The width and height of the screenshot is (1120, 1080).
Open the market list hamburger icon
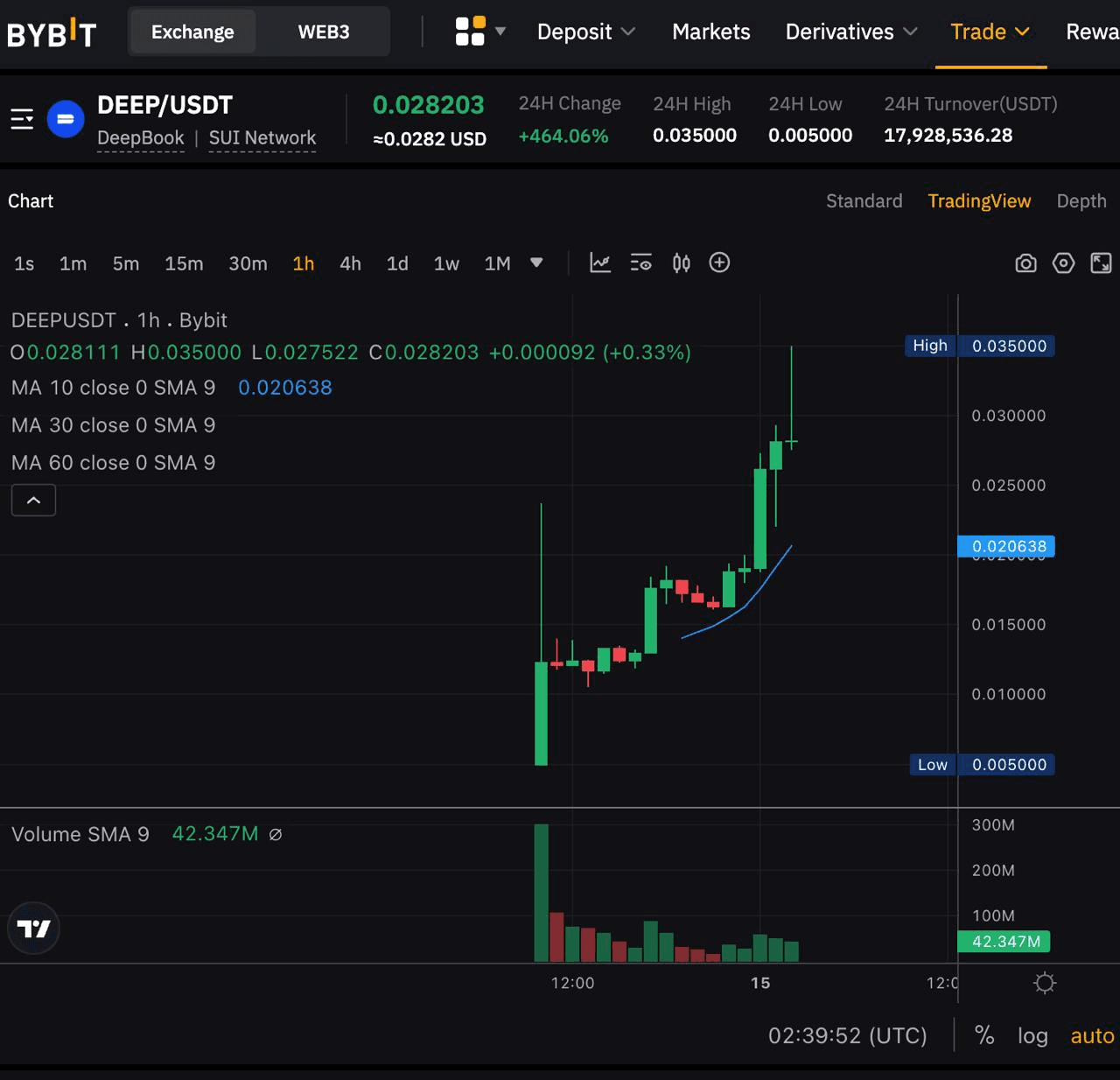coord(22,119)
